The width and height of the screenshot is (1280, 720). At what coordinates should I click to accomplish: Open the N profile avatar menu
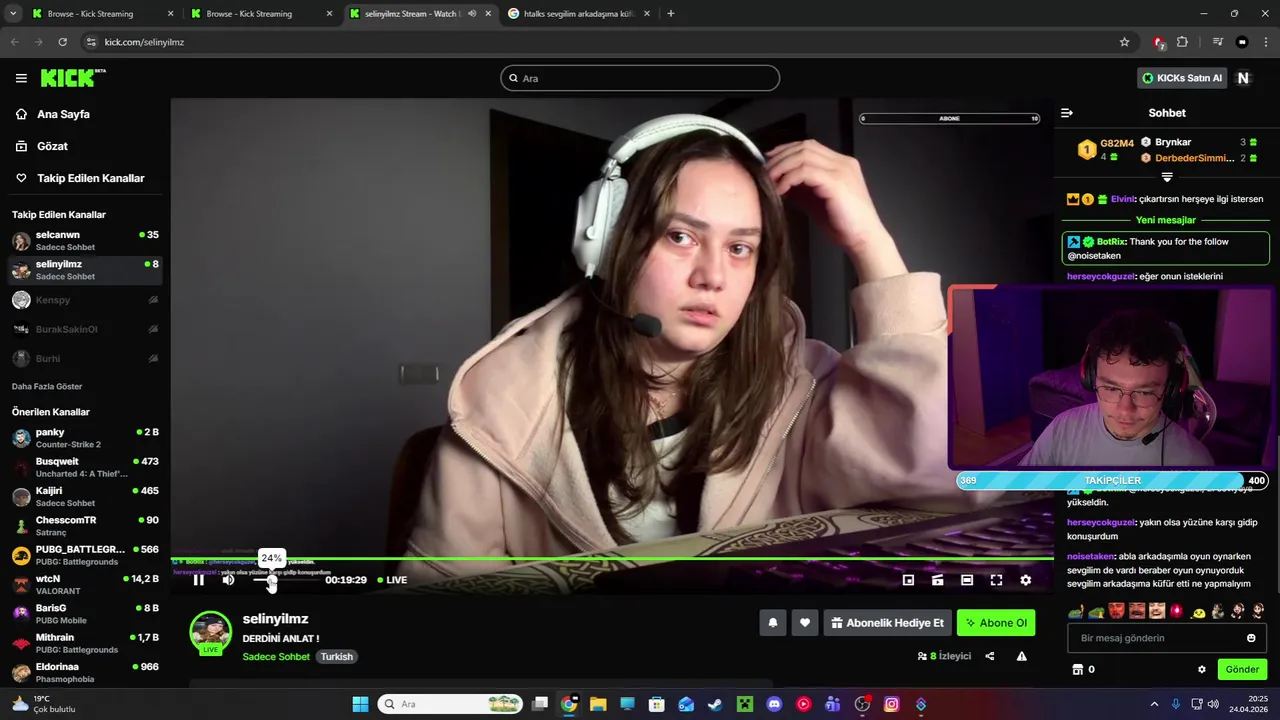pos(1243,78)
